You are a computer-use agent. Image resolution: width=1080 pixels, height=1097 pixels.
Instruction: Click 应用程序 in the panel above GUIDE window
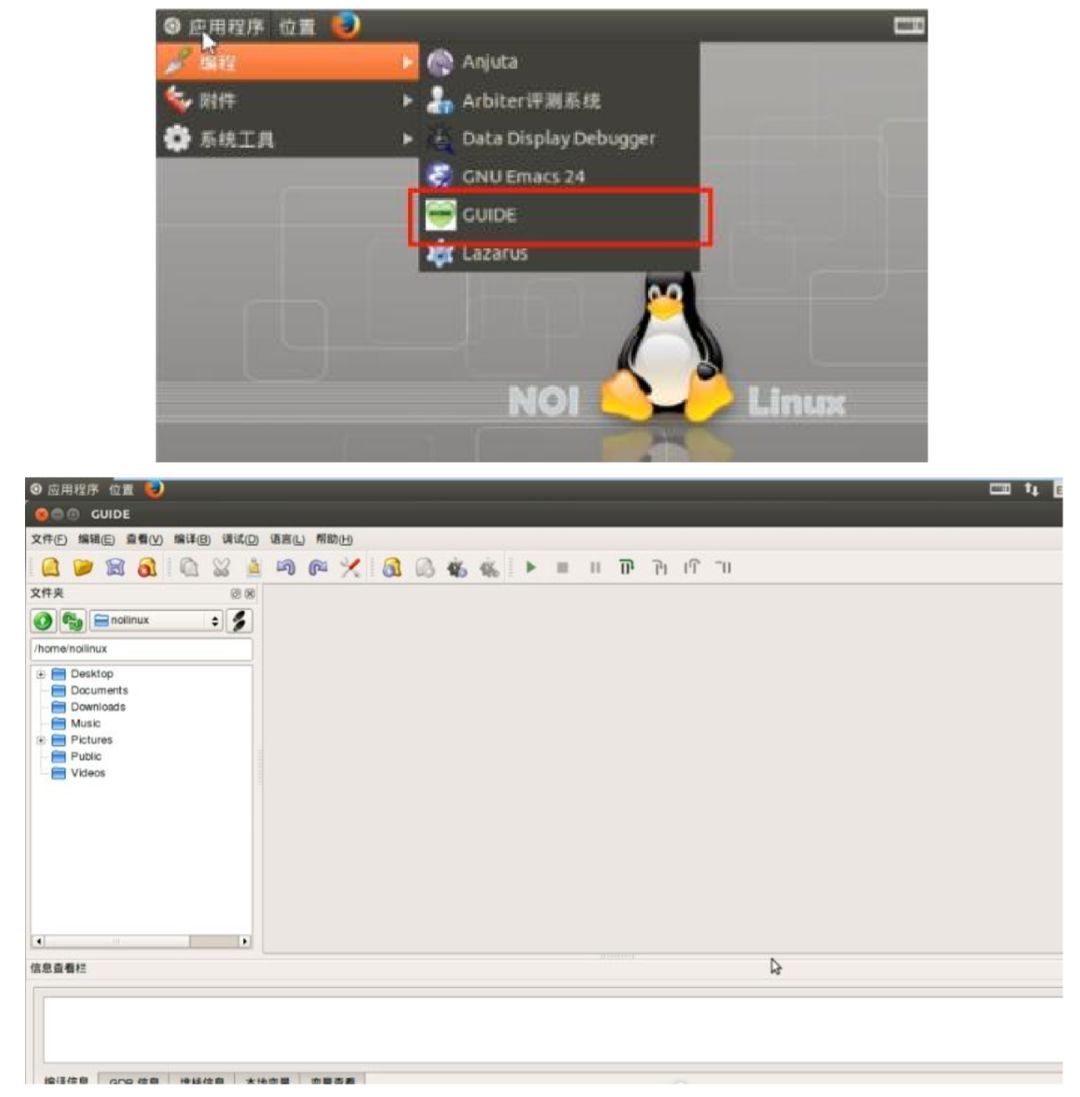73,490
